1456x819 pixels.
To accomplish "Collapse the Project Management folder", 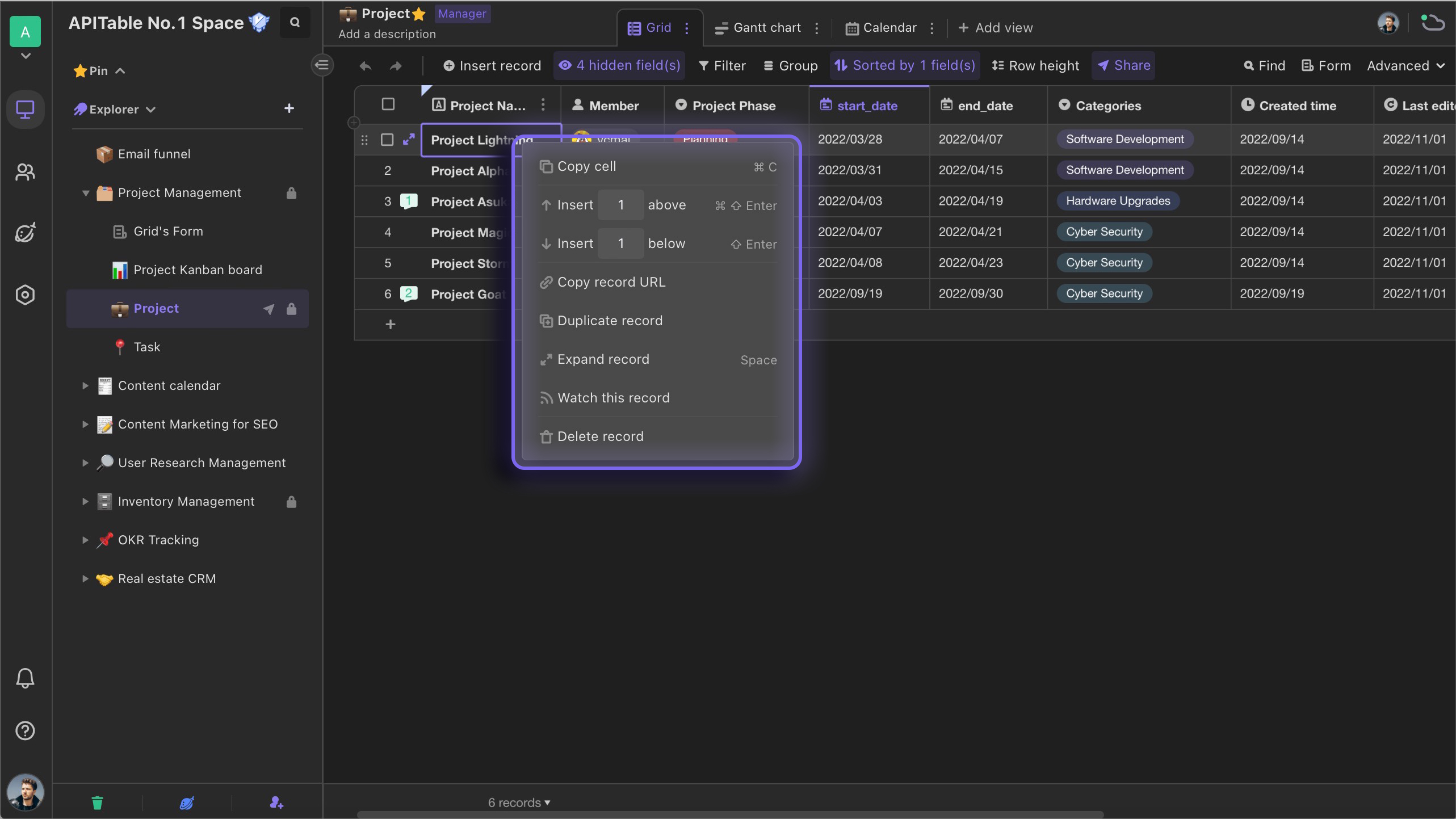I will [86, 193].
